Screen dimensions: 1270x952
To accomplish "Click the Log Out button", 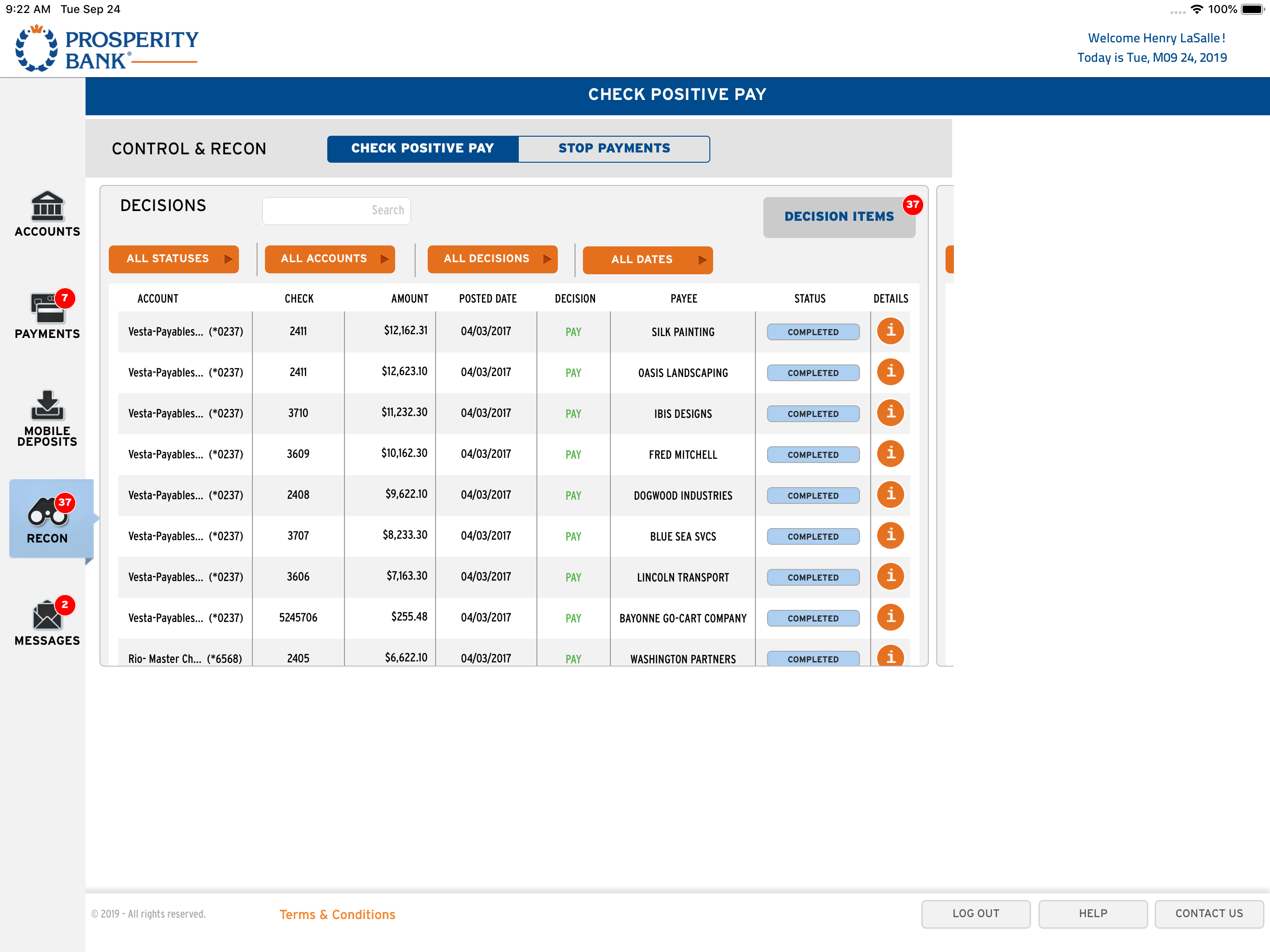I will (975, 913).
